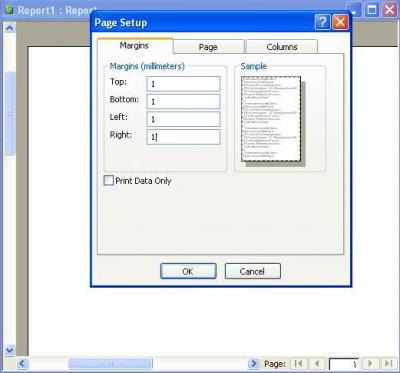Click the Page number box

coord(344,364)
